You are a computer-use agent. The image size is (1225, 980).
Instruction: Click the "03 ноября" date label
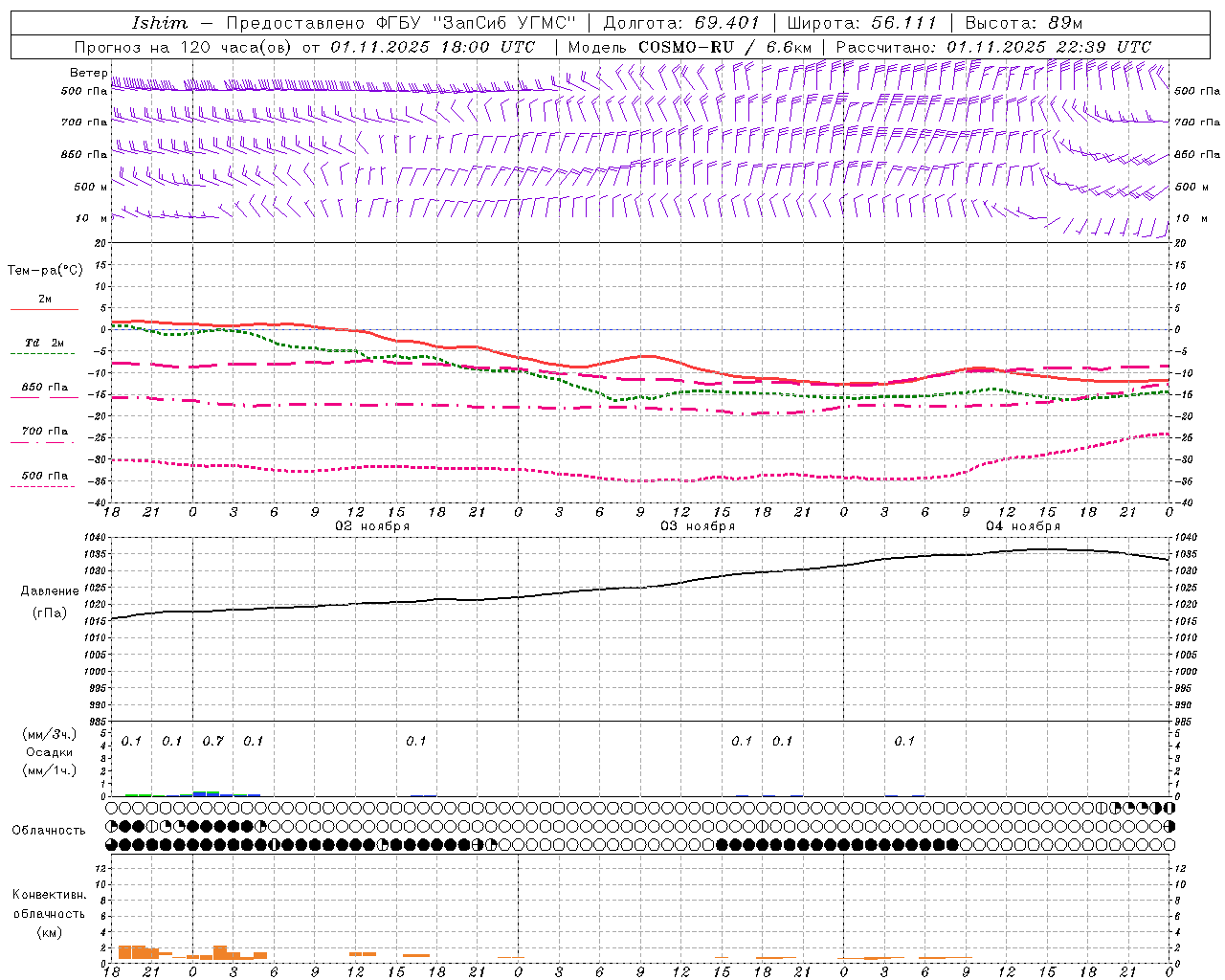(x=698, y=526)
